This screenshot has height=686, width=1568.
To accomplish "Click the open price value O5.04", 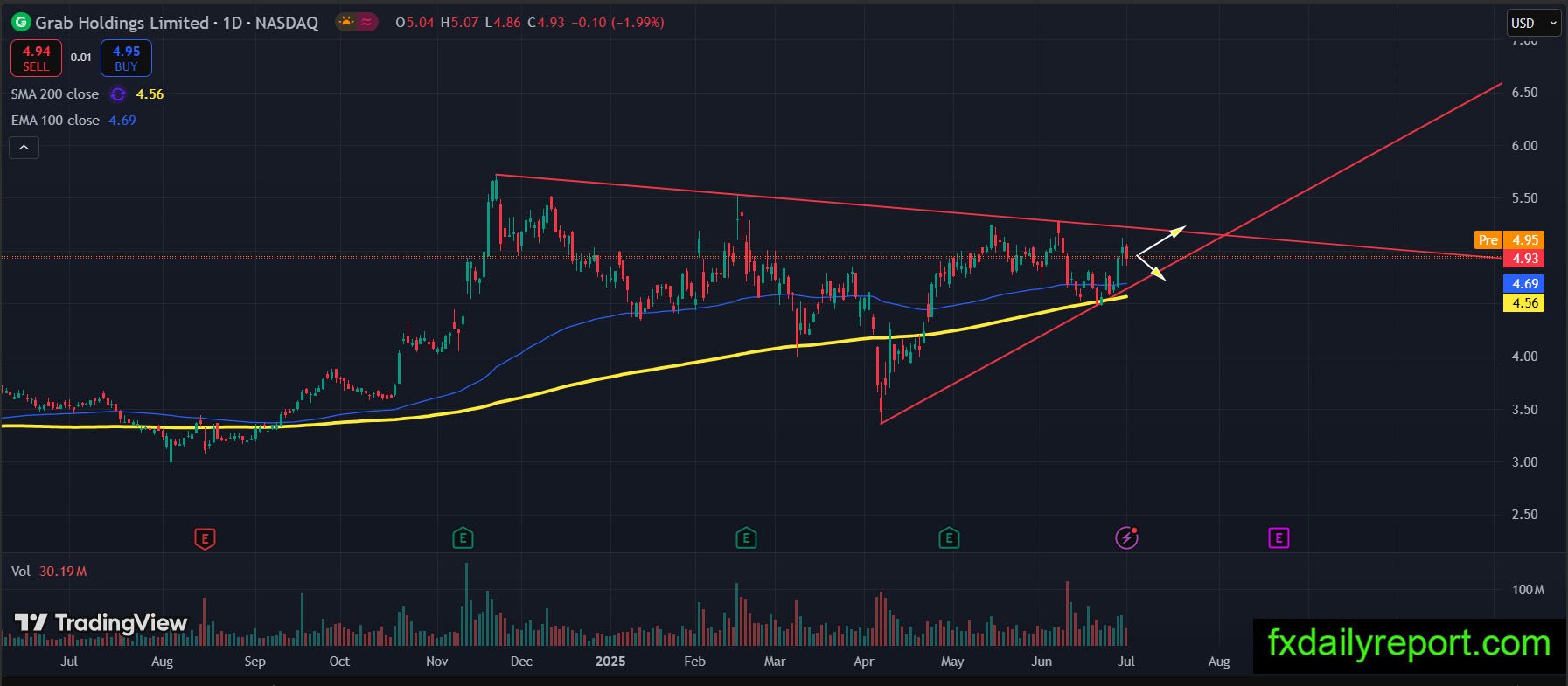I will [415, 23].
